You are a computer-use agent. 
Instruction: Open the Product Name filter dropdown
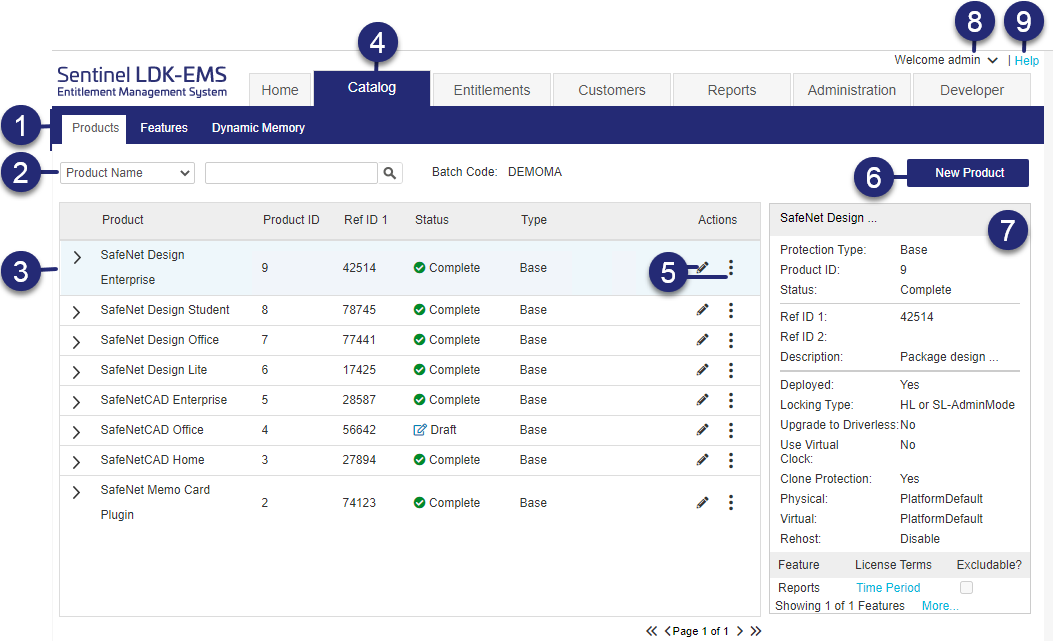point(128,173)
